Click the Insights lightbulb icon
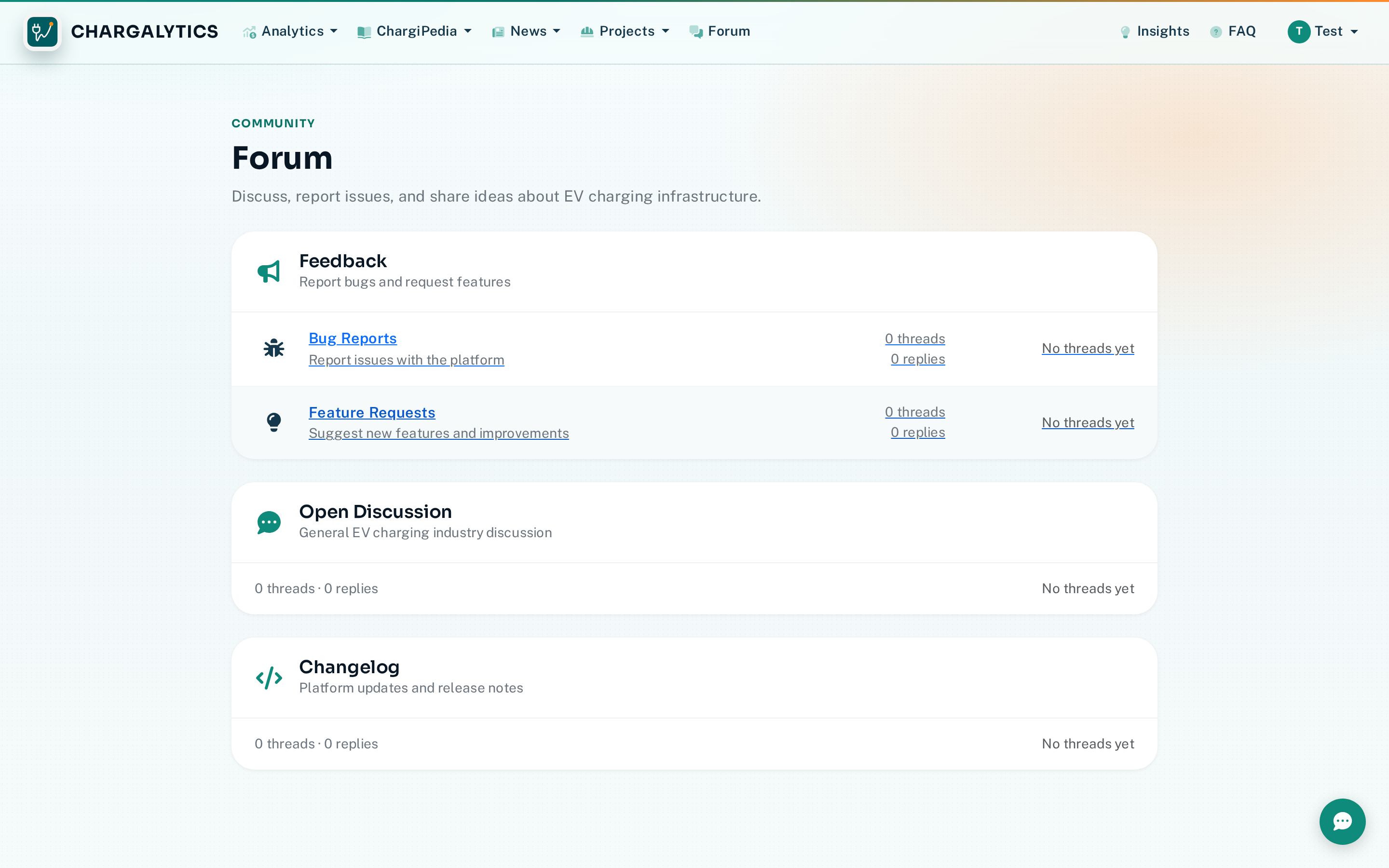Image resolution: width=1389 pixels, height=868 pixels. [1126, 32]
